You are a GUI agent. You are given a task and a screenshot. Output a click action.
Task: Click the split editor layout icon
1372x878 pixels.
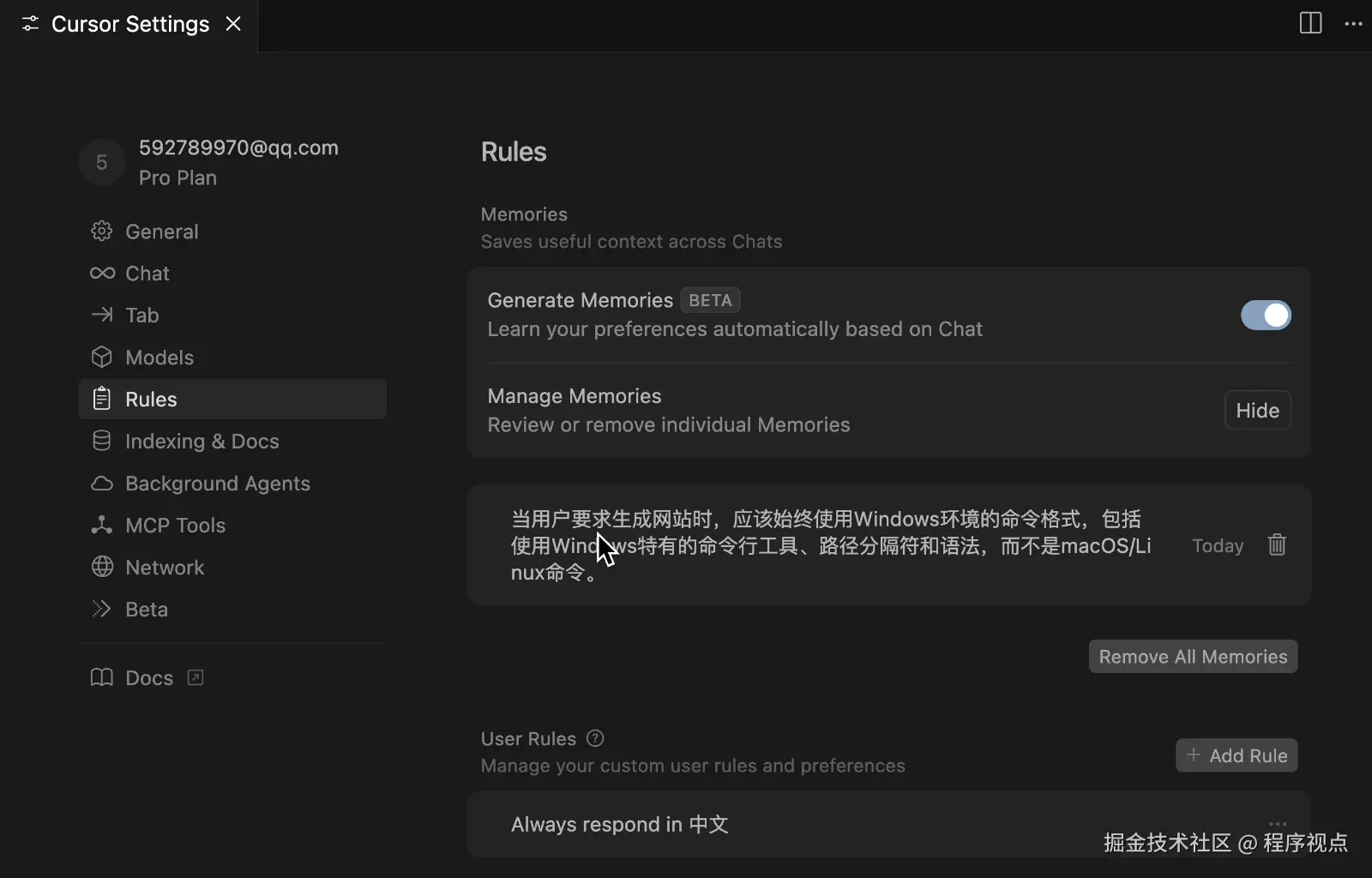tap(1310, 23)
